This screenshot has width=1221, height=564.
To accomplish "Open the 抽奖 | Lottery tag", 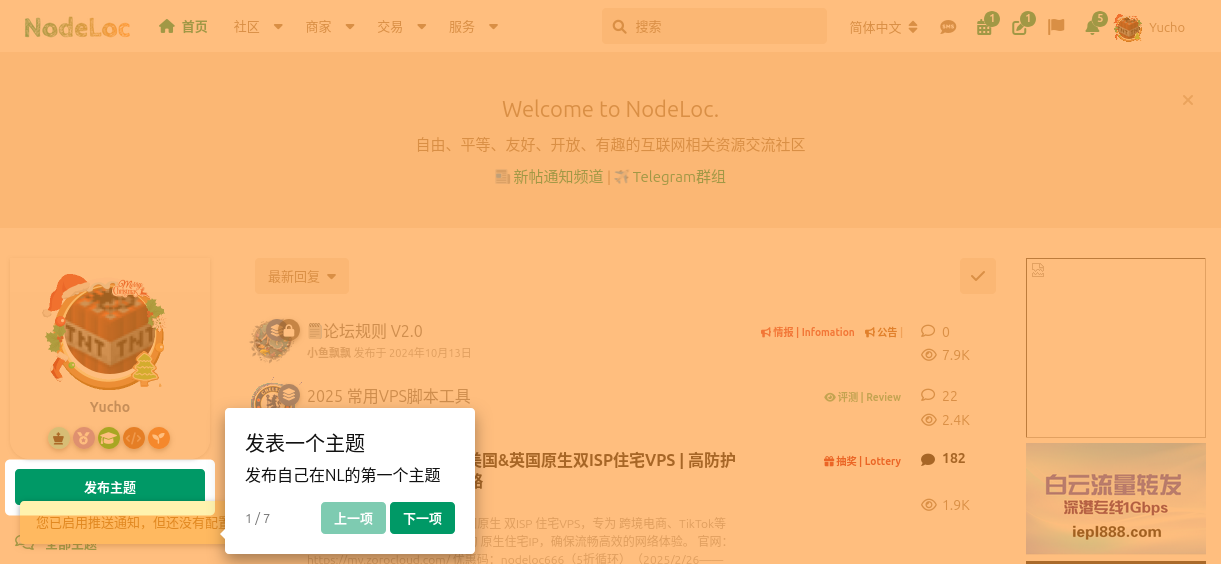I will [862, 461].
